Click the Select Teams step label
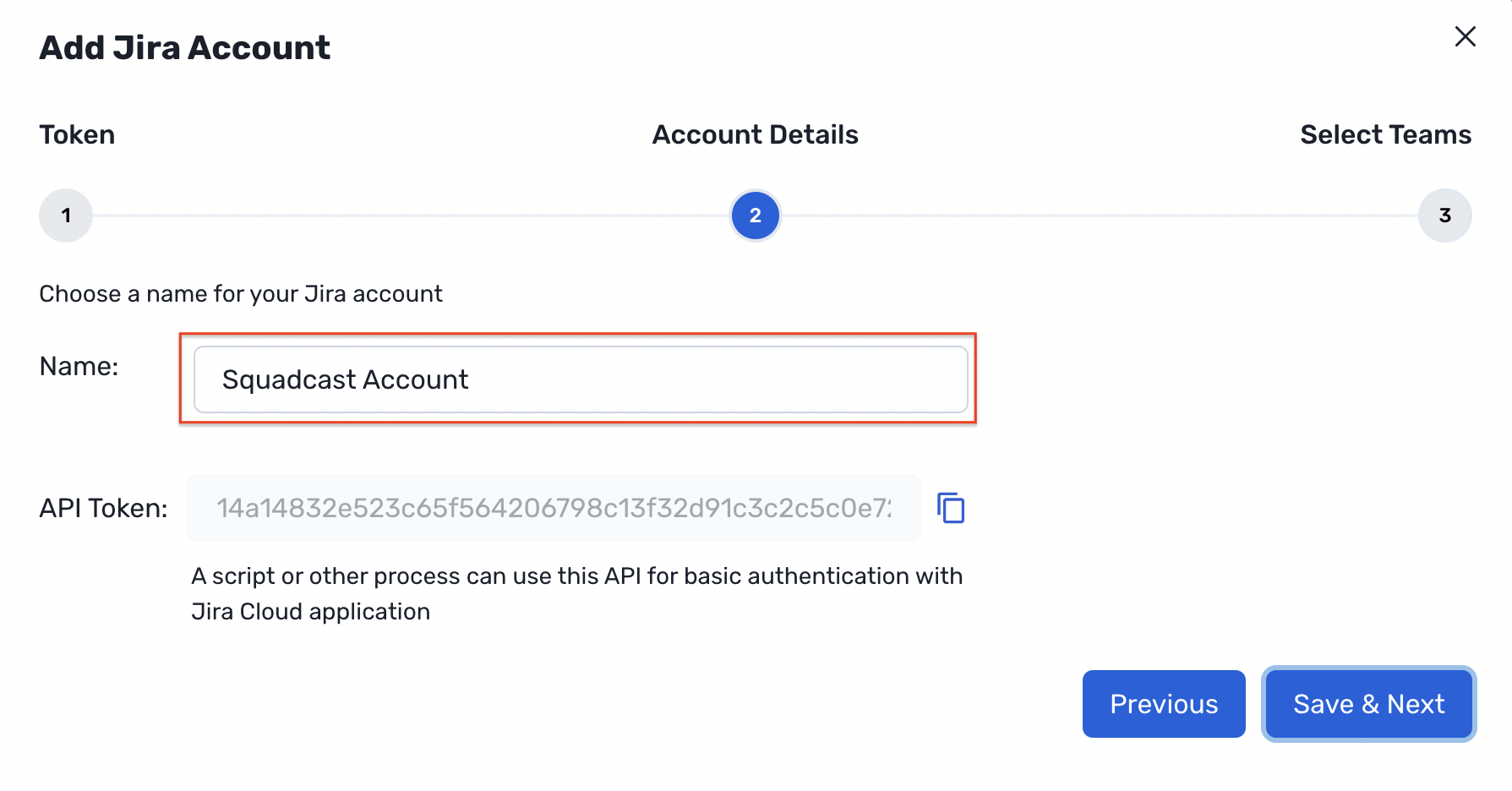The height and width of the screenshot is (791, 1512). [x=1386, y=134]
